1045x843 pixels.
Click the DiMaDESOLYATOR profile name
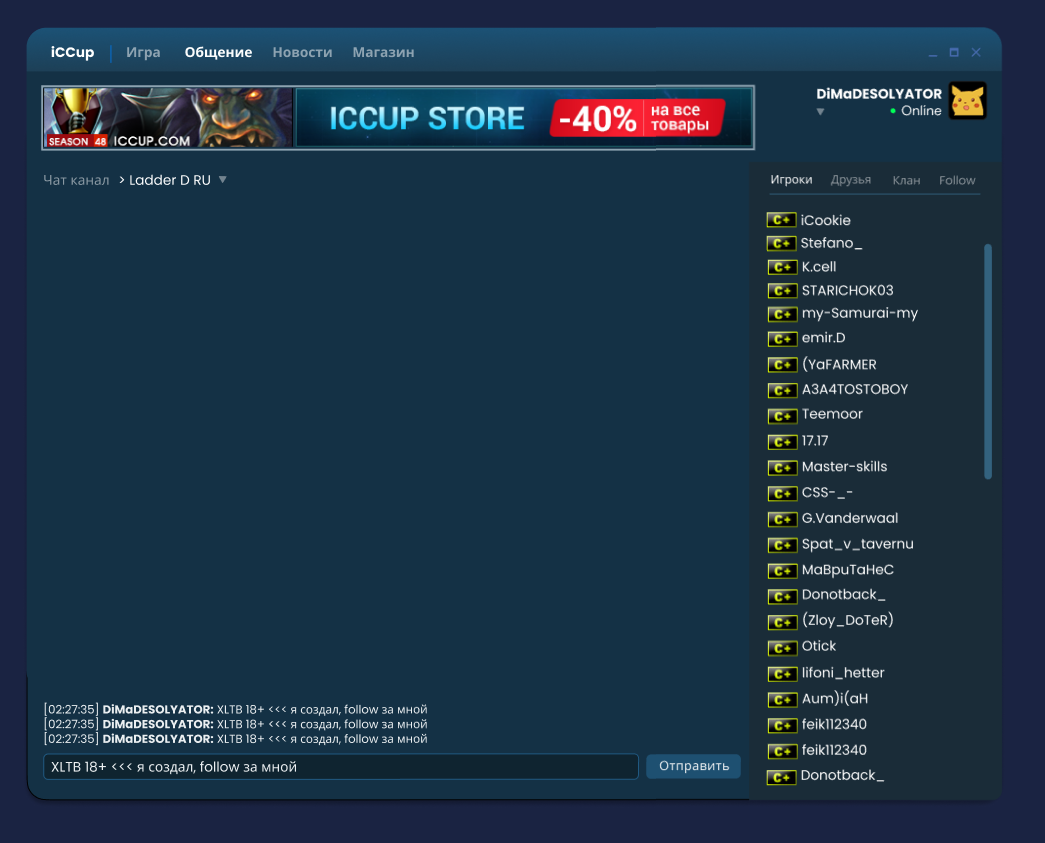point(878,94)
